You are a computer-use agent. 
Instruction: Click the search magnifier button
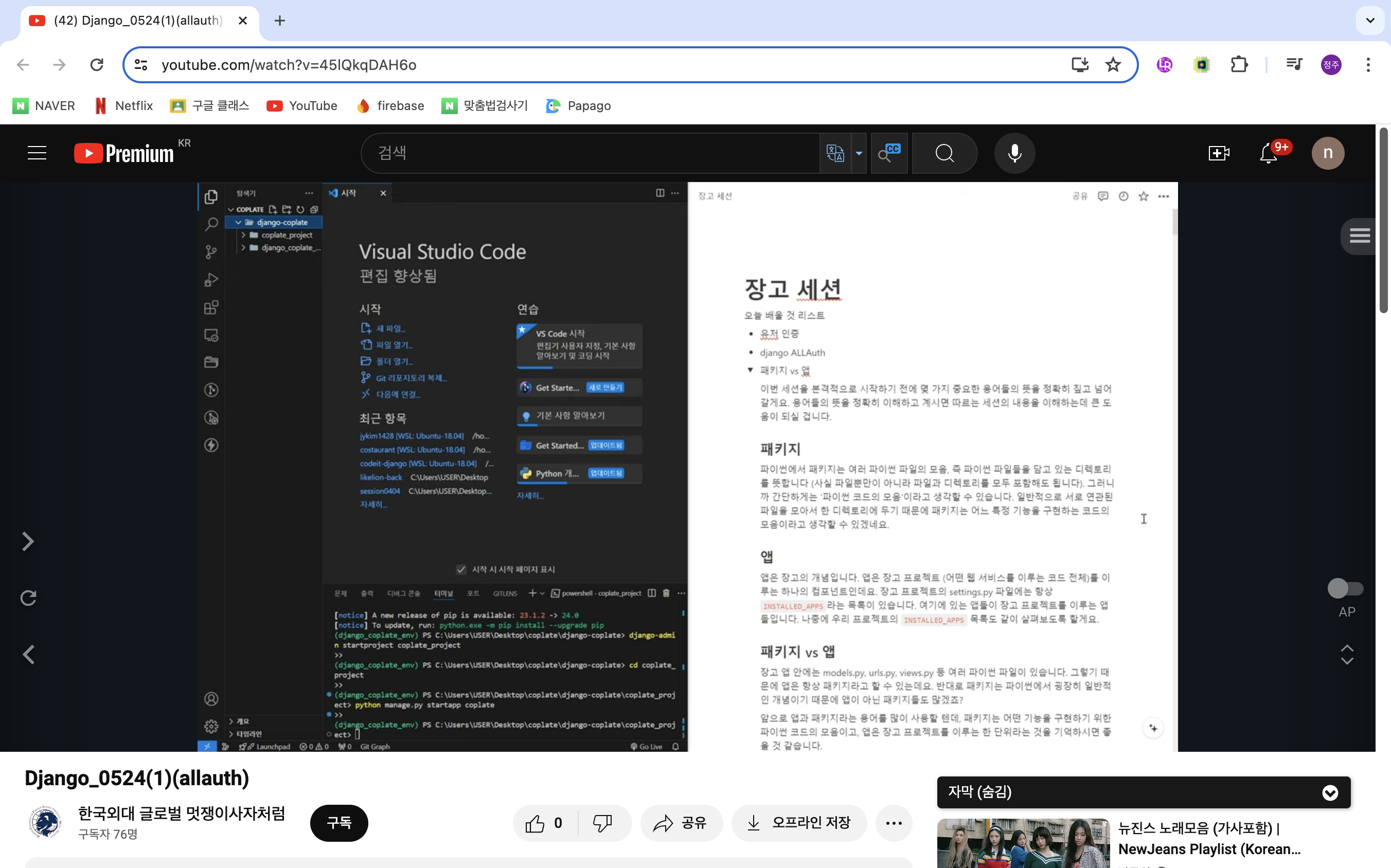pyautogui.click(x=944, y=153)
